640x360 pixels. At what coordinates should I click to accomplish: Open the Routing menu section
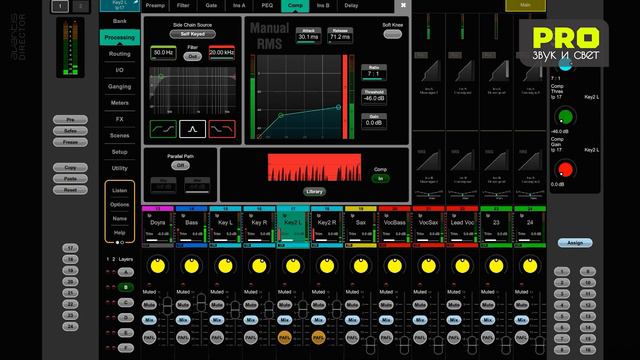120,53
